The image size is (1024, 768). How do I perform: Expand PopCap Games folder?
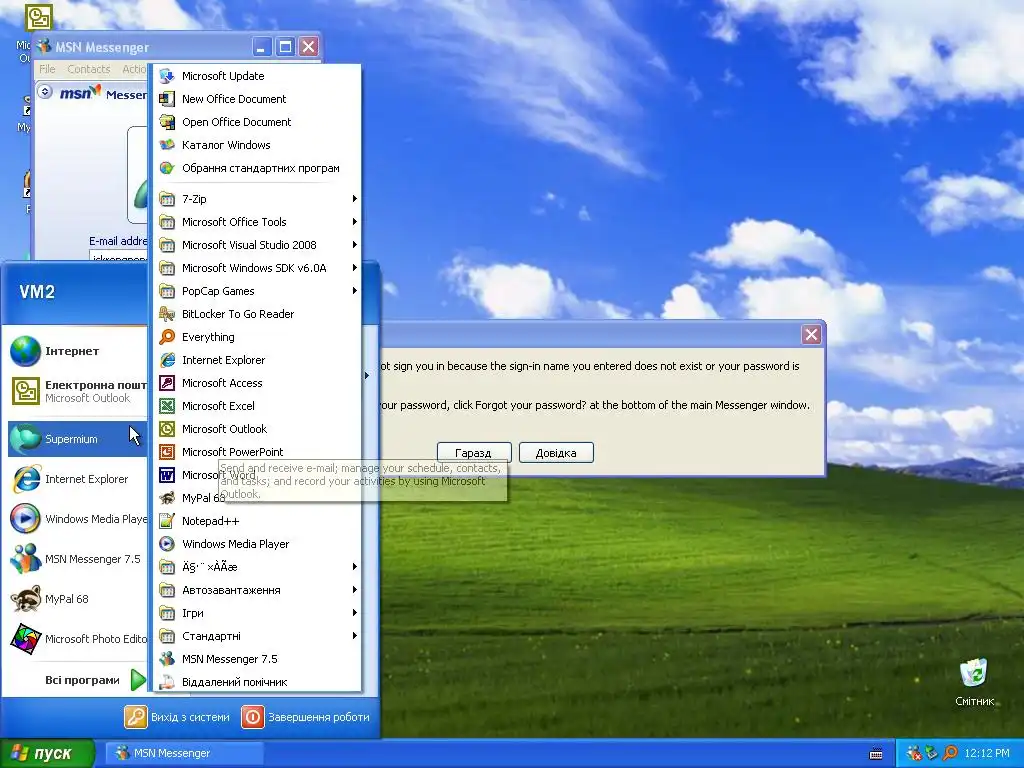pyautogui.click(x=258, y=291)
